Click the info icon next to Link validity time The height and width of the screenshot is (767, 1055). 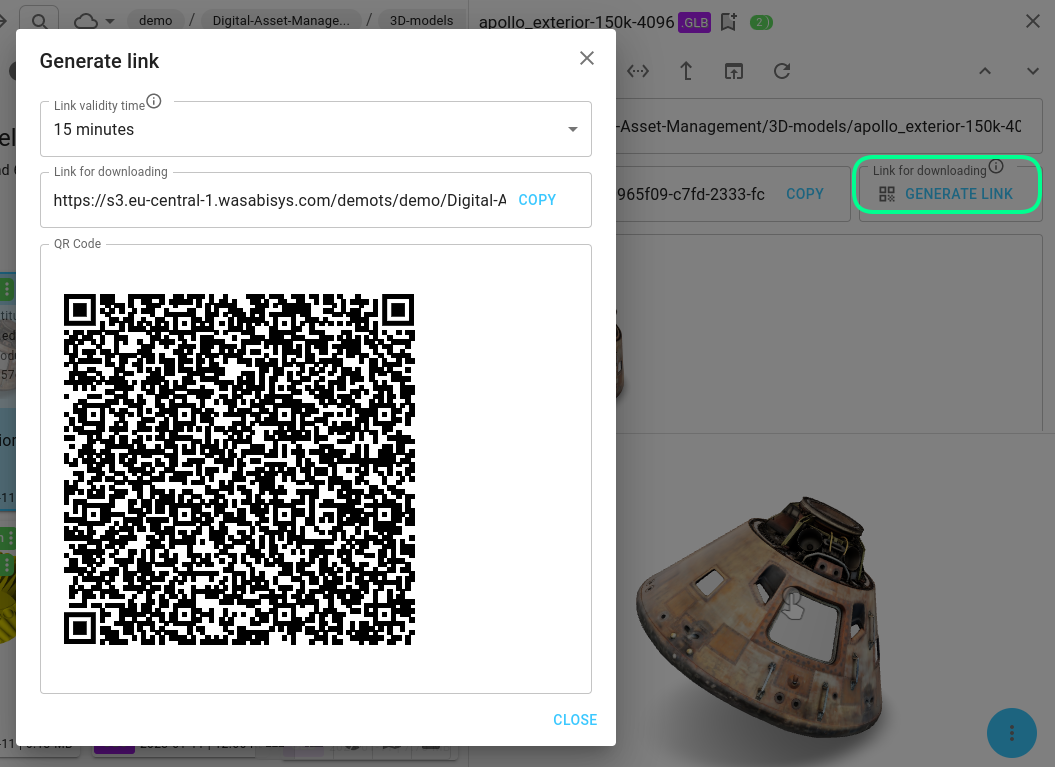(x=154, y=100)
